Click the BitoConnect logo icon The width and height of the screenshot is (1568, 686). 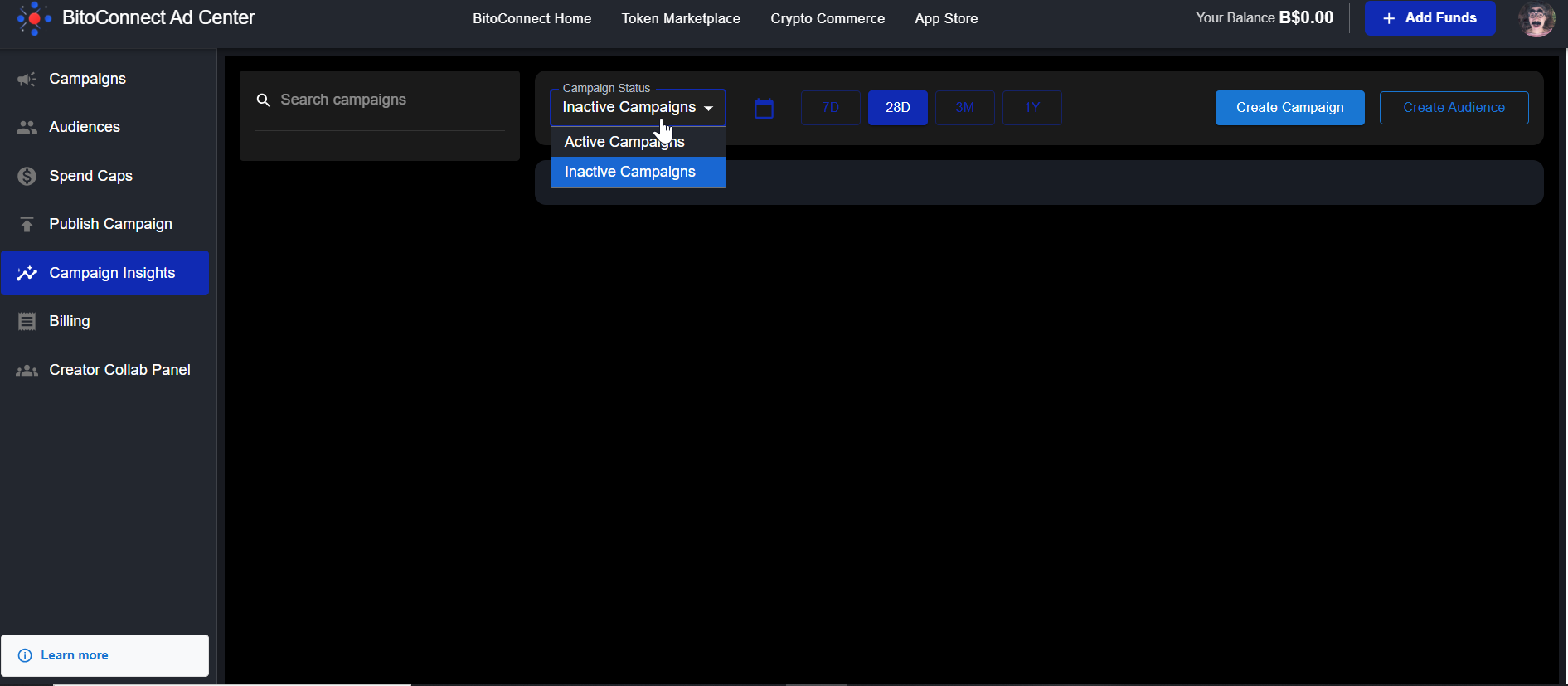click(x=34, y=18)
